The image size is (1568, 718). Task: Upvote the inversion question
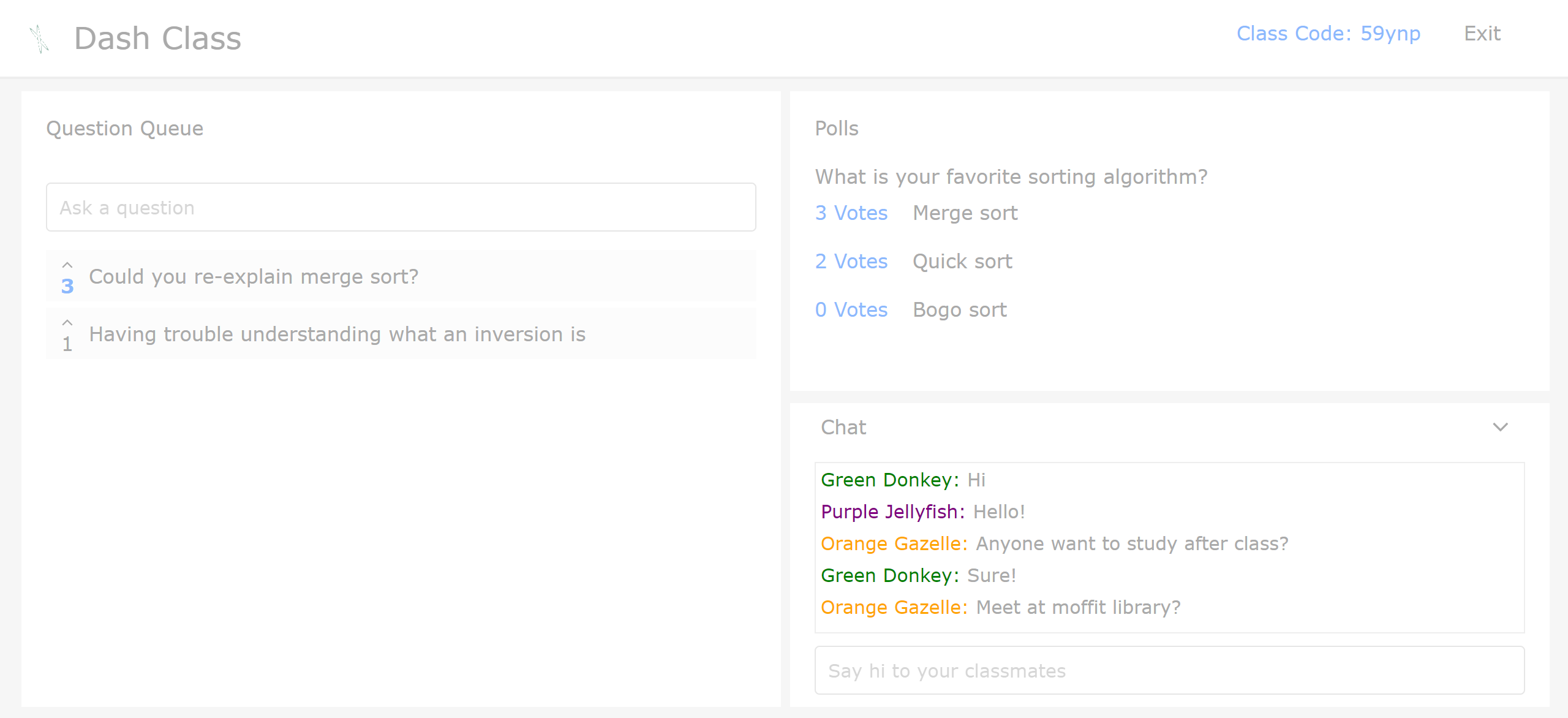[67, 323]
